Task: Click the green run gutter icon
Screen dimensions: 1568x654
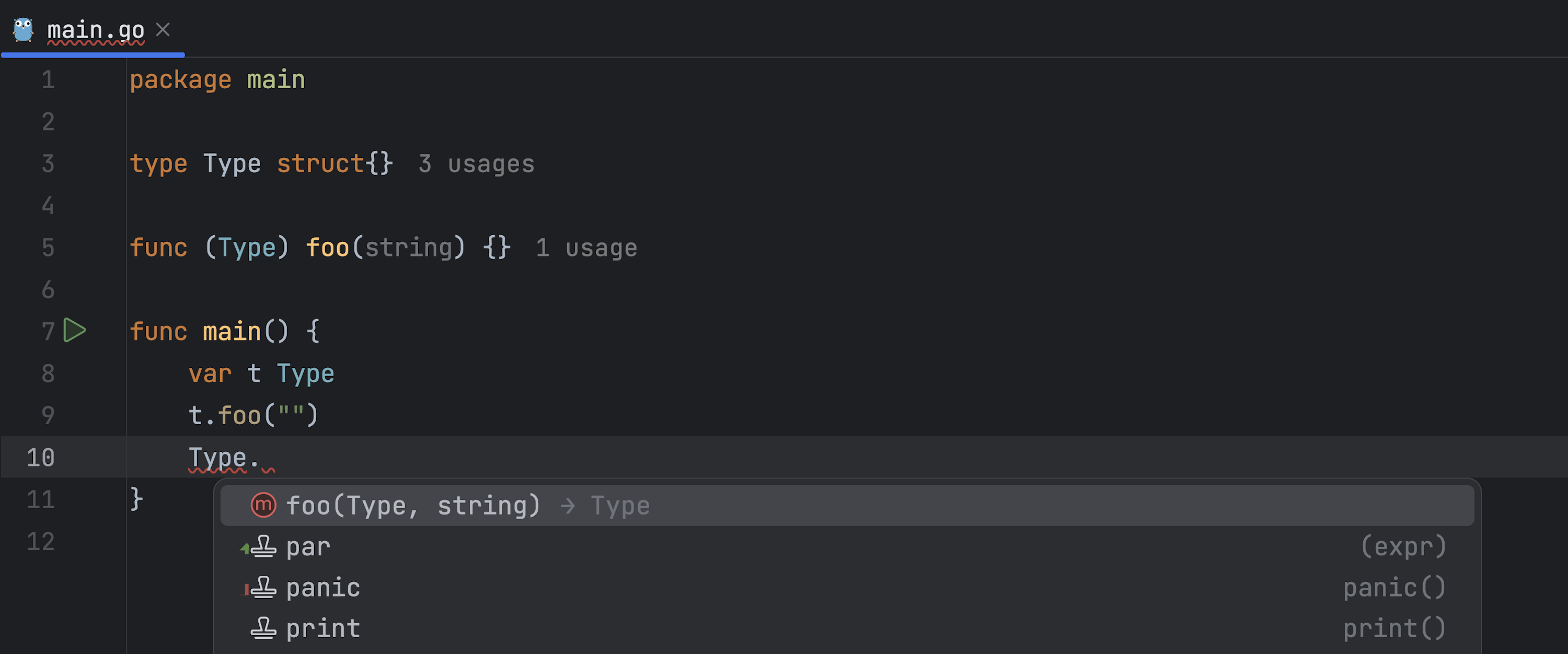Action: coord(74,330)
